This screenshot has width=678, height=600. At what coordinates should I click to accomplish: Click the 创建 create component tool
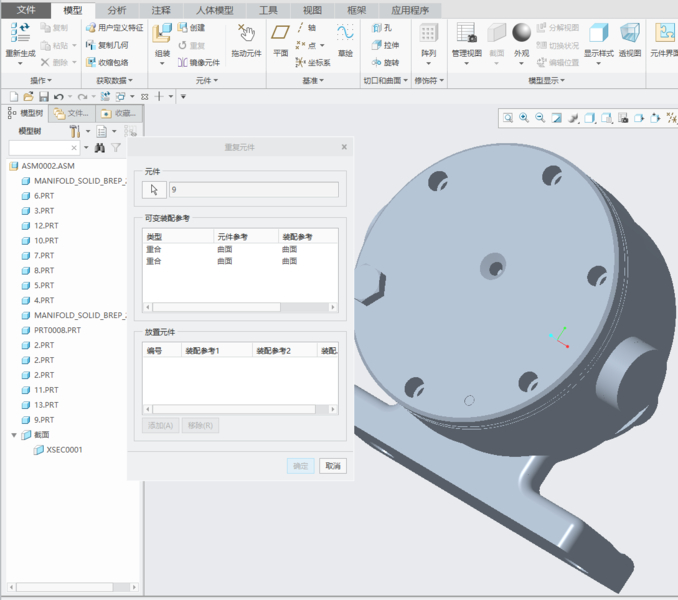click(191, 28)
